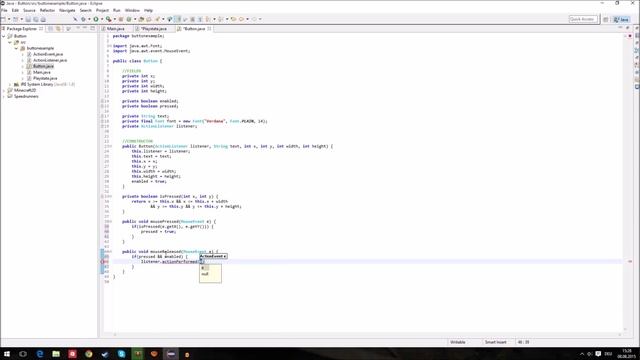Click the Quick Access search field

click(583, 19)
